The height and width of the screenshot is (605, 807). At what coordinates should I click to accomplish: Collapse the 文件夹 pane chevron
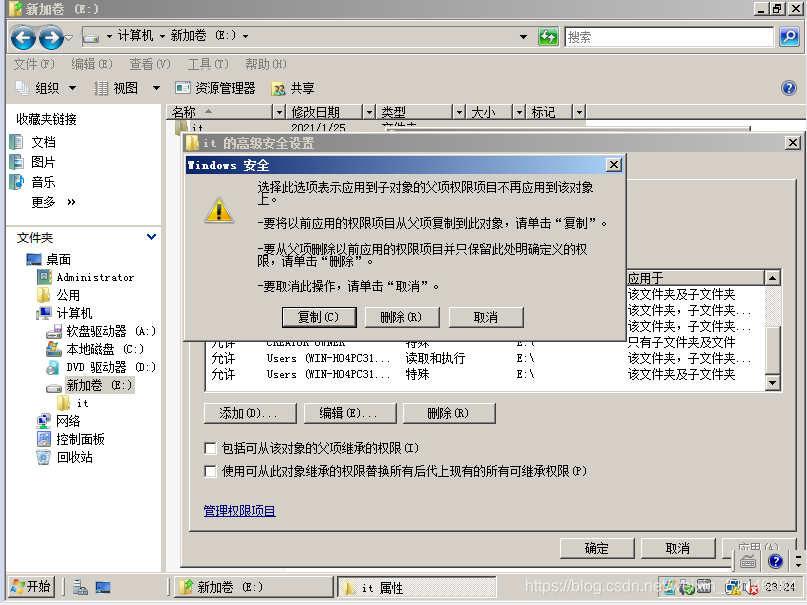(x=151, y=237)
